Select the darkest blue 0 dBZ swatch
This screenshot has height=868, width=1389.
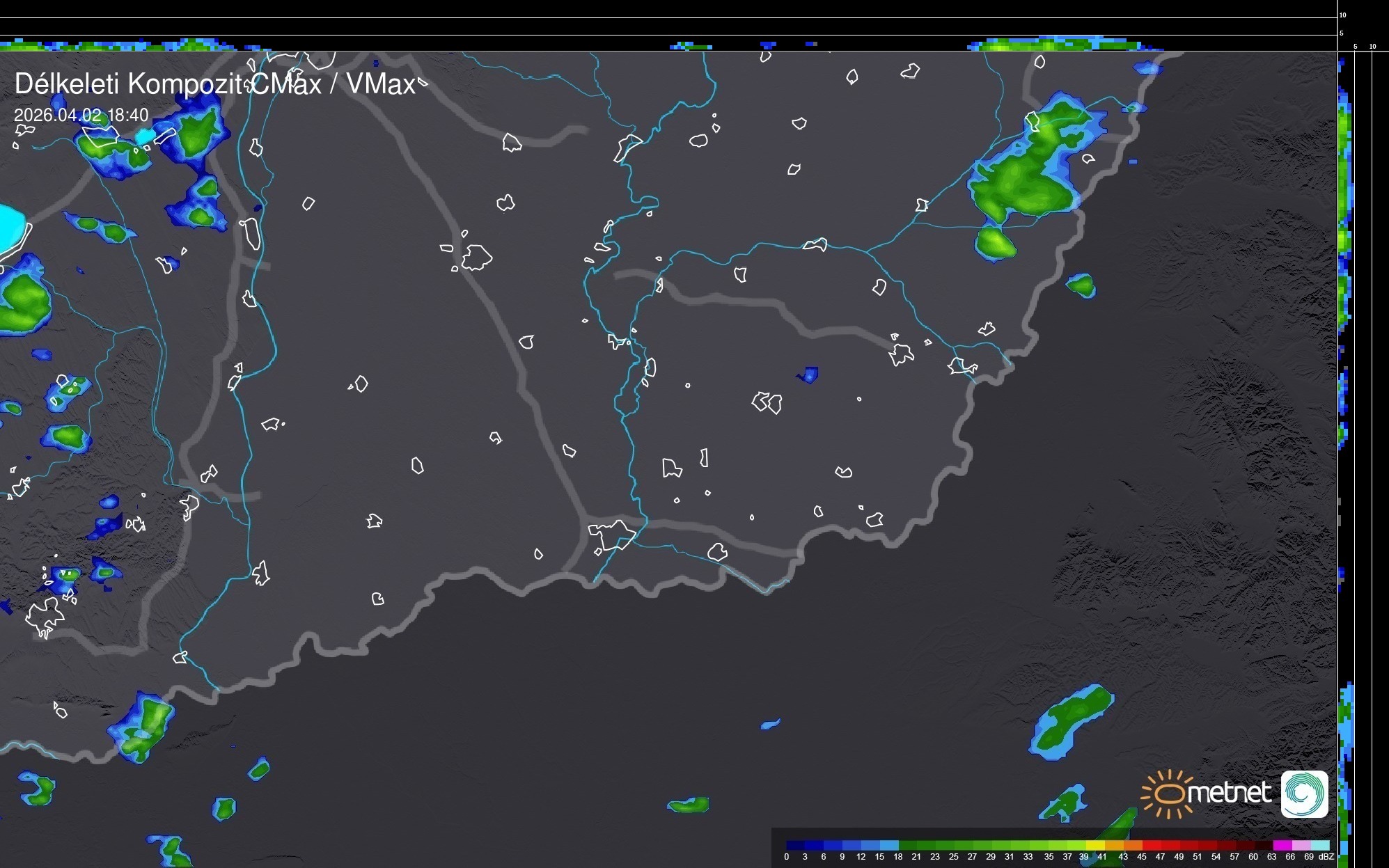coord(795,845)
